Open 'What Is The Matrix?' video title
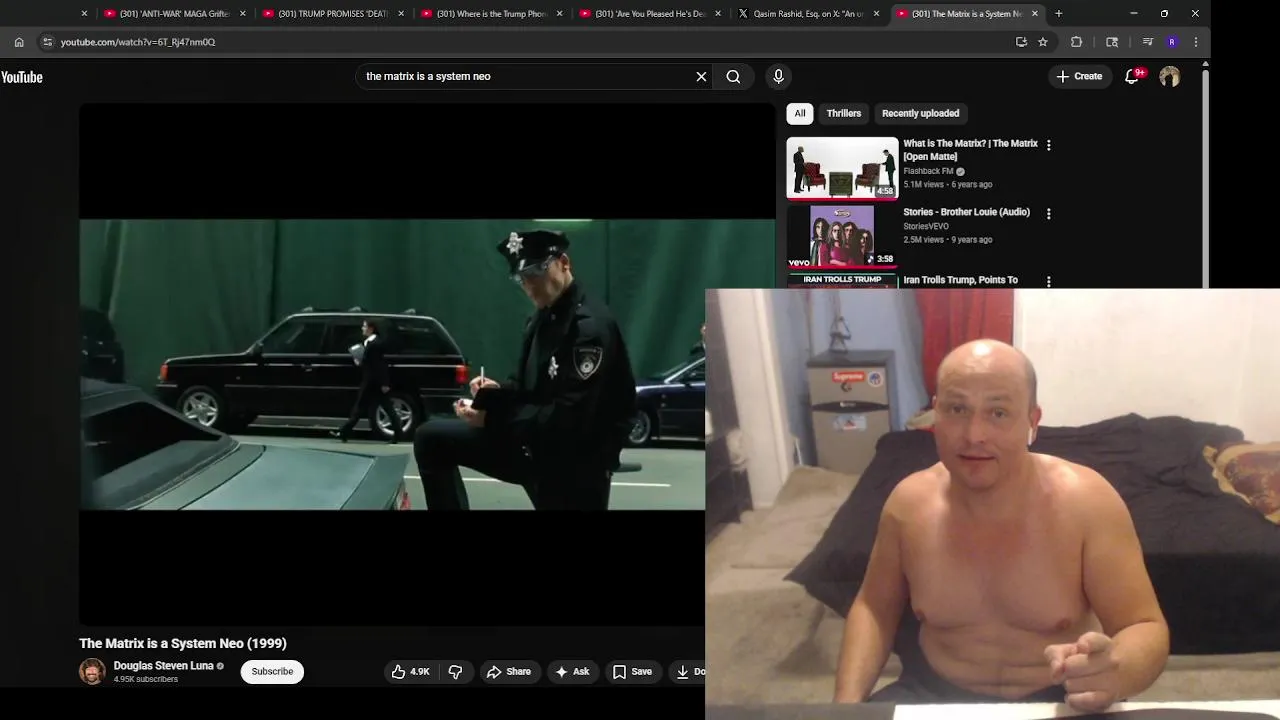The width and height of the screenshot is (1280, 720). (x=970, y=150)
